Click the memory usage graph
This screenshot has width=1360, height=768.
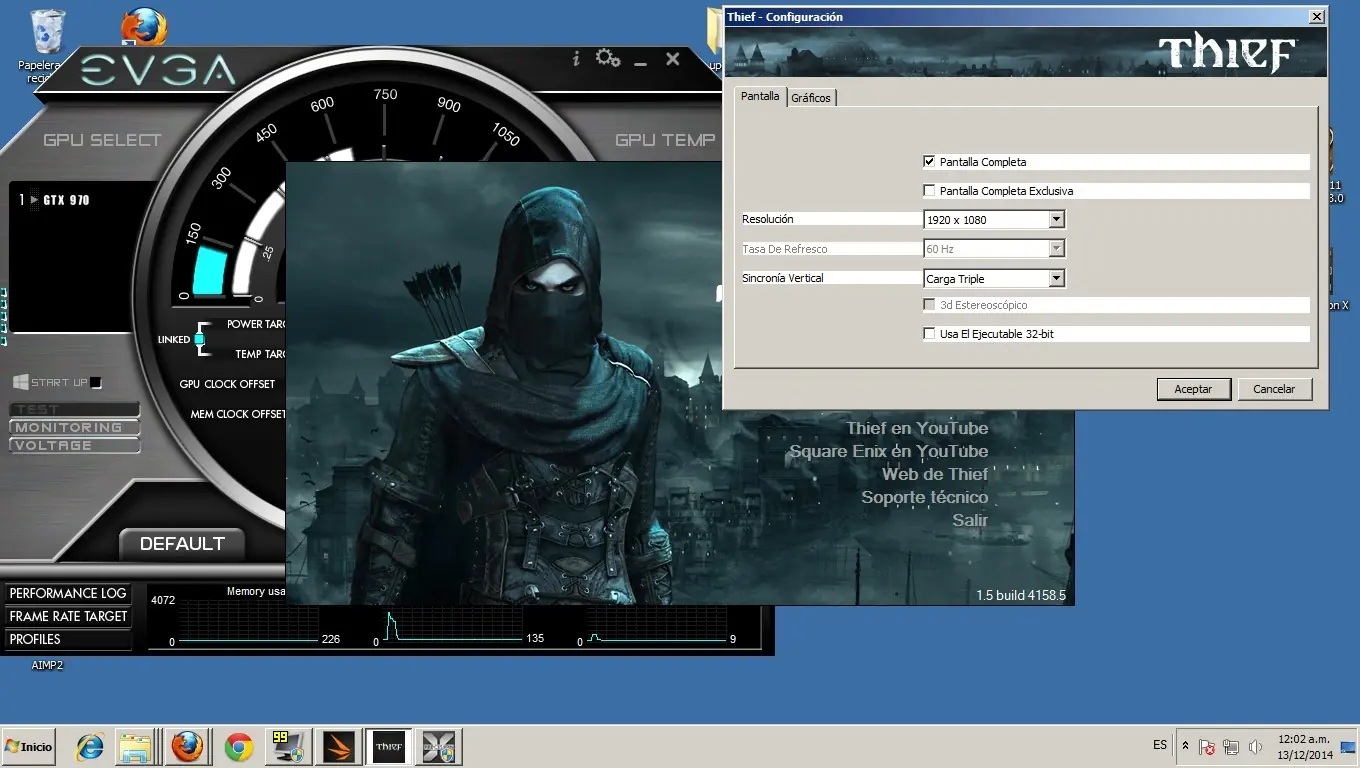(249, 622)
